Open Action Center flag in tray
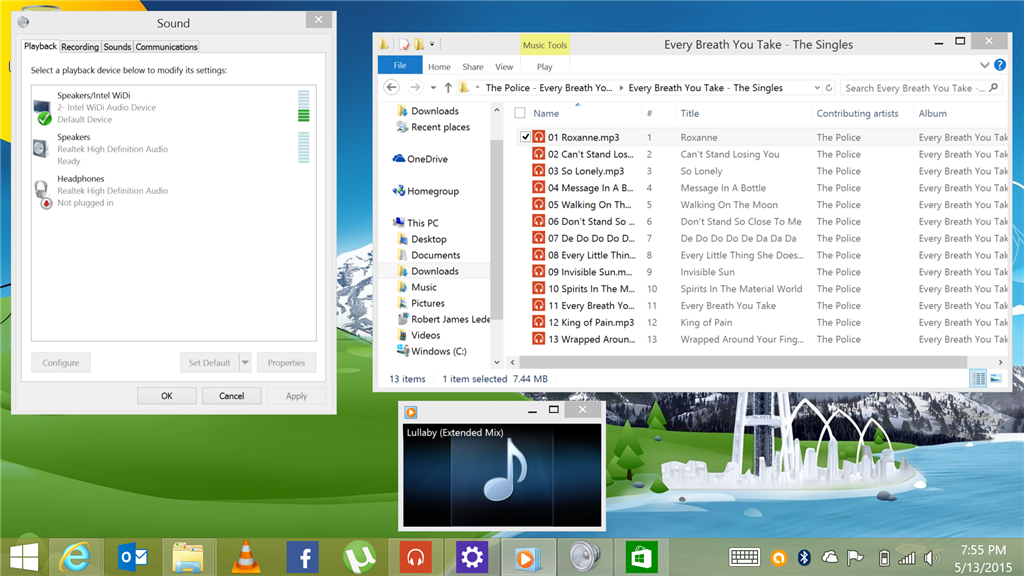The image size is (1024, 576). pos(855,557)
